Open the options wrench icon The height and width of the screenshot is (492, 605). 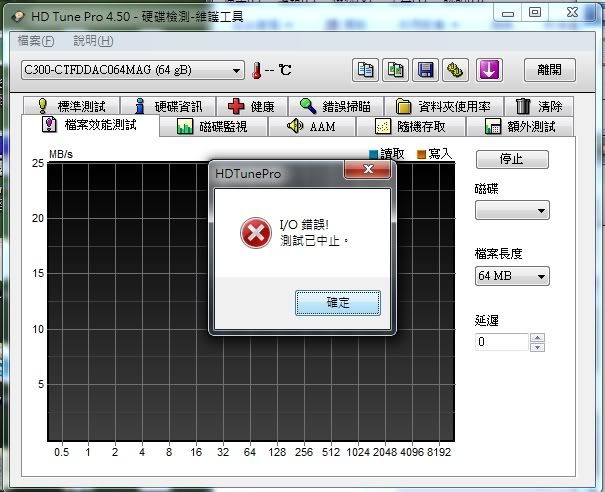point(455,70)
